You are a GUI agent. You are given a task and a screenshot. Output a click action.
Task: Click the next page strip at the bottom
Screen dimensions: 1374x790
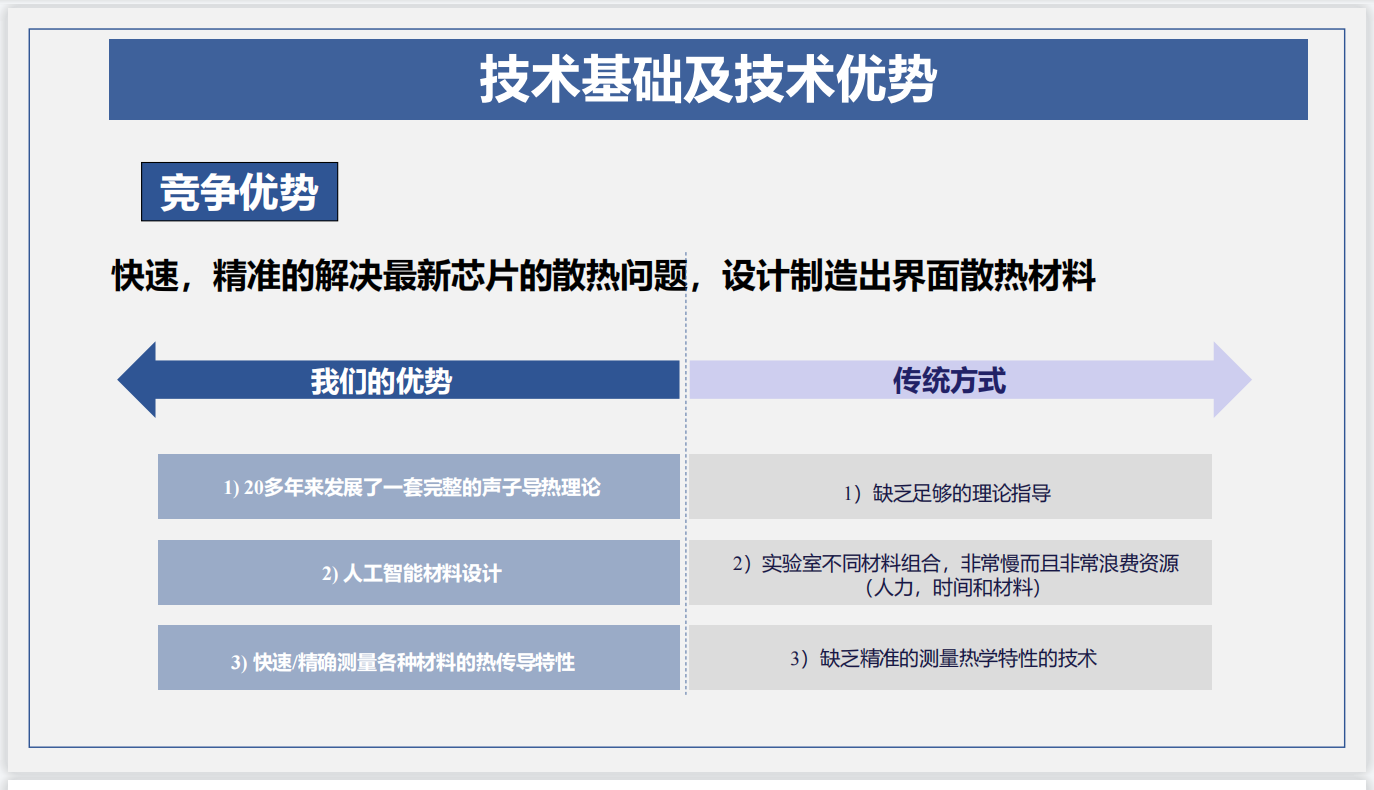[x=686, y=784]
